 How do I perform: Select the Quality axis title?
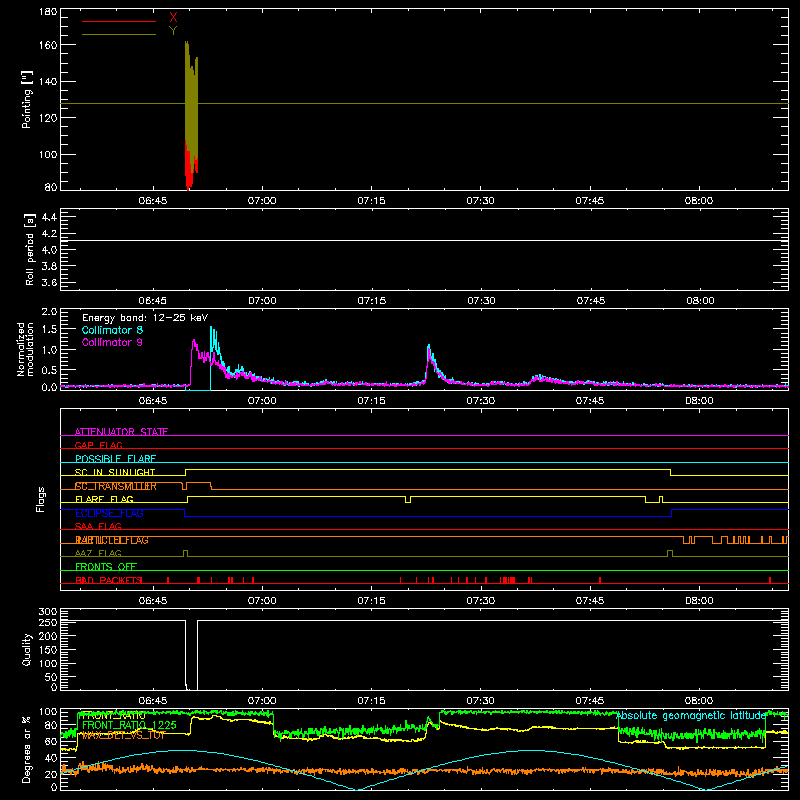[x=27, y=649]
